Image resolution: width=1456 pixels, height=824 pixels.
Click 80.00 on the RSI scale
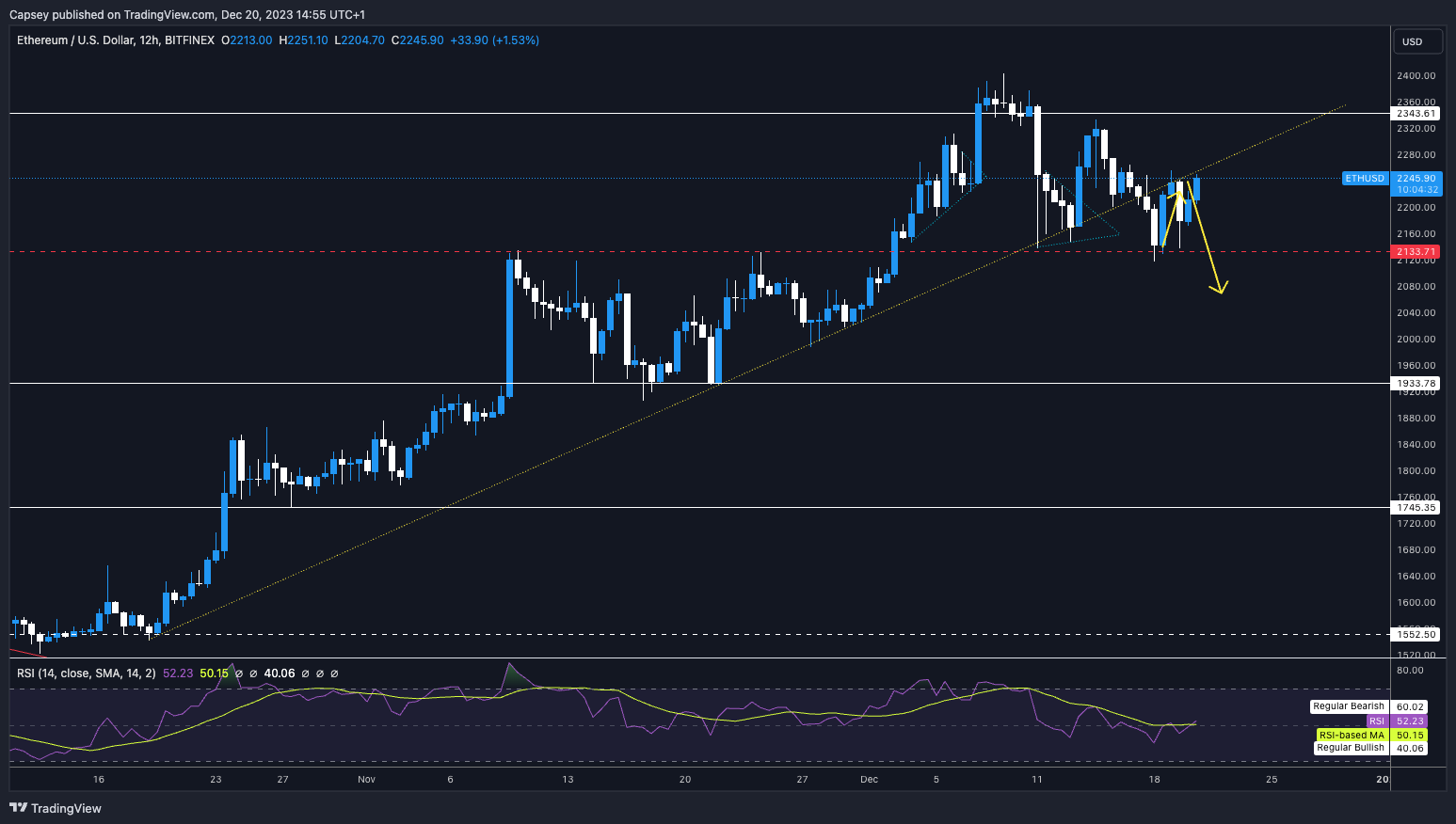1410,670
